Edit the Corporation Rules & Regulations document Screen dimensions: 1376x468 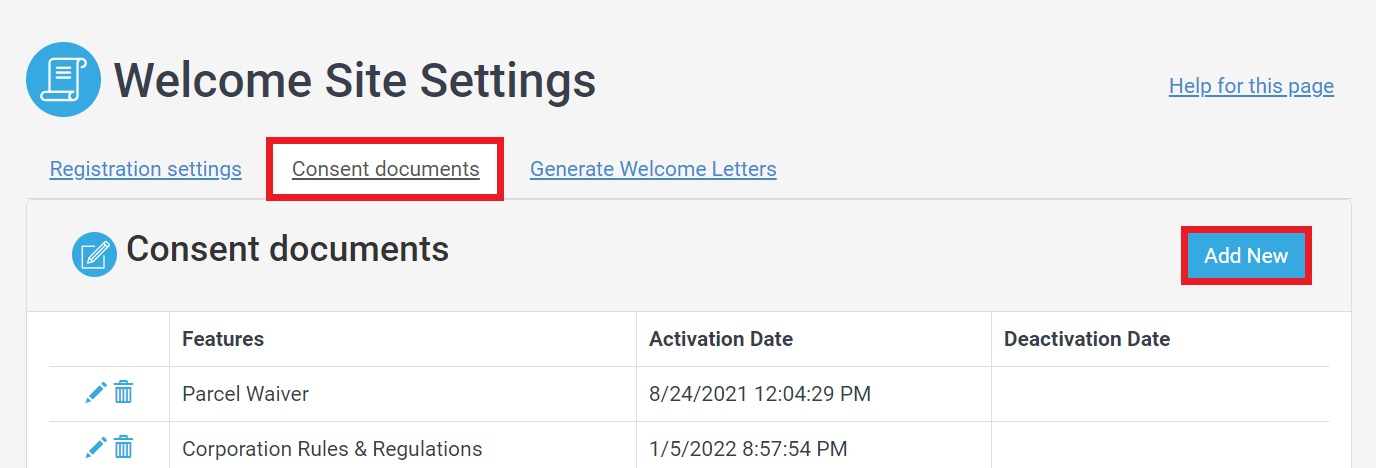pos(96,447)
